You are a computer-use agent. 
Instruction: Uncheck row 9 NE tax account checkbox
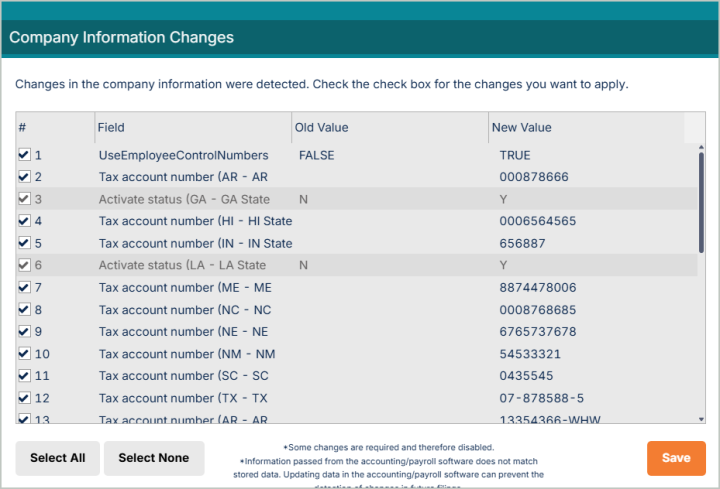coord(24,331)
